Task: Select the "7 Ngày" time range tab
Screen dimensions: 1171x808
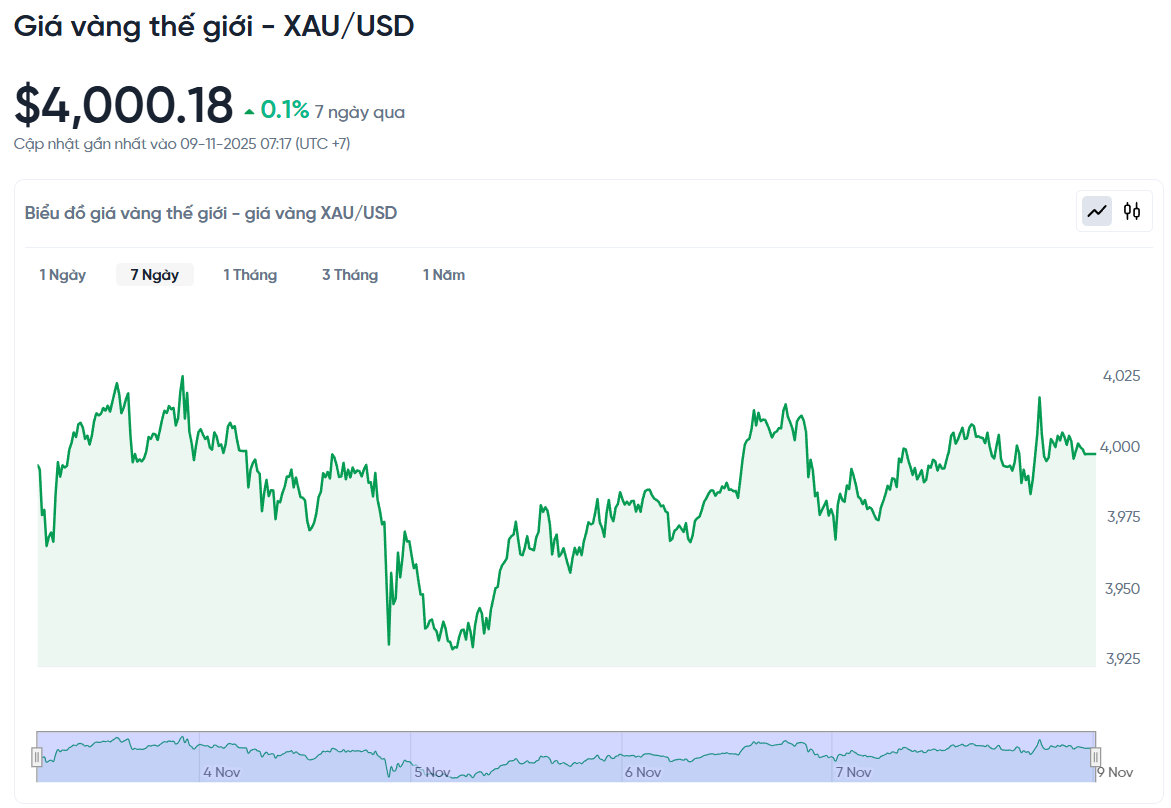Action: (x=155, y=274)
